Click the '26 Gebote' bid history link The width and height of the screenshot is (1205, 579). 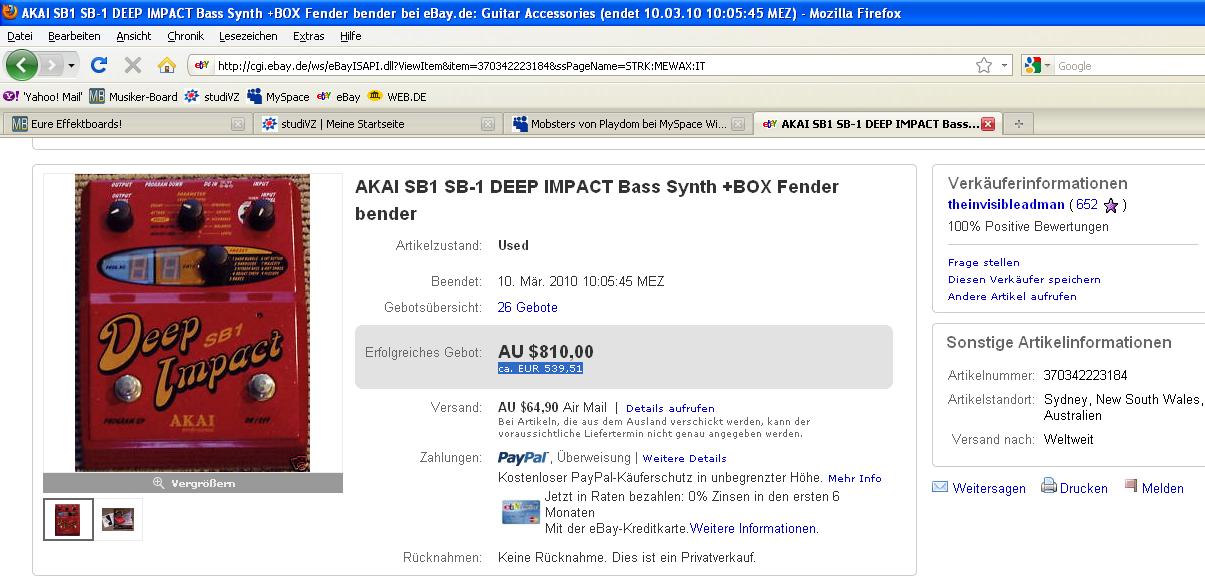pos(528,307)
